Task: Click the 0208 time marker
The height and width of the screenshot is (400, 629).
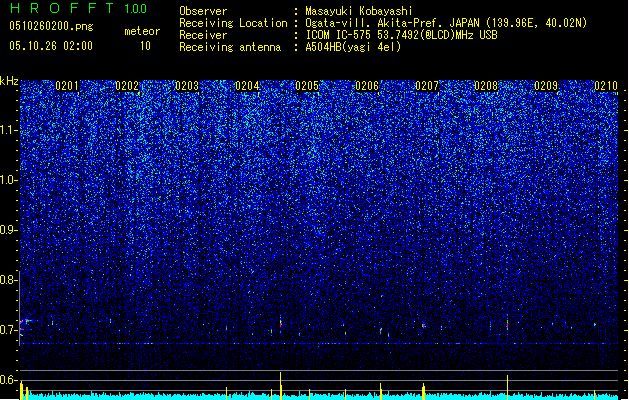Action: (x=486, y=86)
